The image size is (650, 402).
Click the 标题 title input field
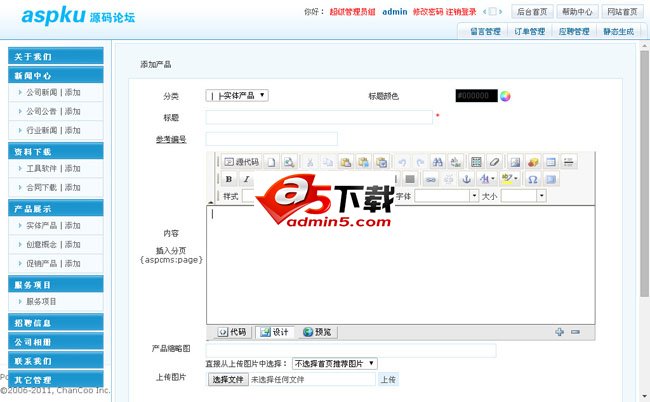pyautogui.click(x=319, y=117)
